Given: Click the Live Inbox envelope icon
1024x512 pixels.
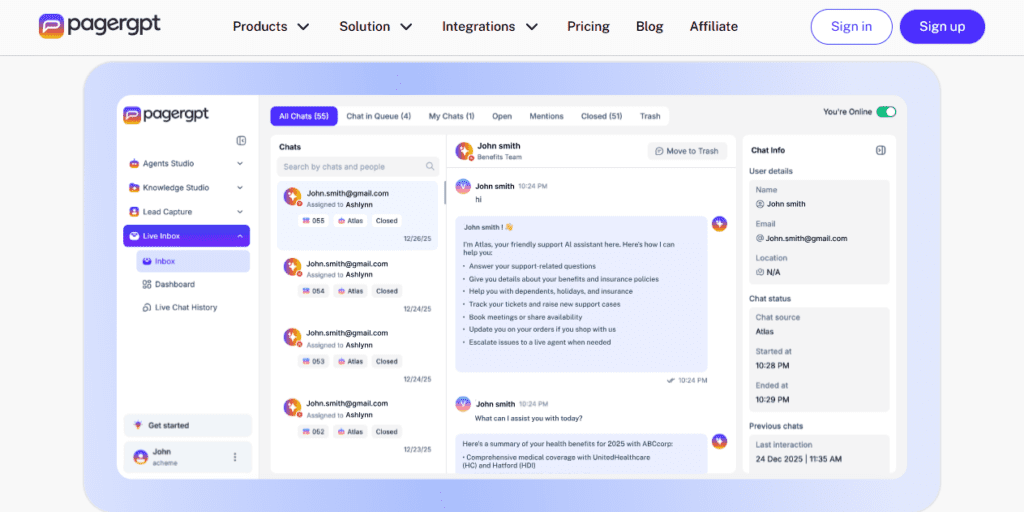Looking at the screenshot, I should [134, 236].
